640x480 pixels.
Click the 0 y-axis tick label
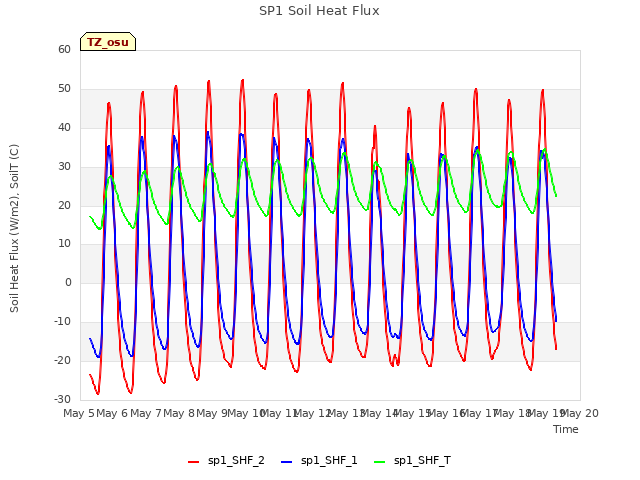(x=68, y=282)
